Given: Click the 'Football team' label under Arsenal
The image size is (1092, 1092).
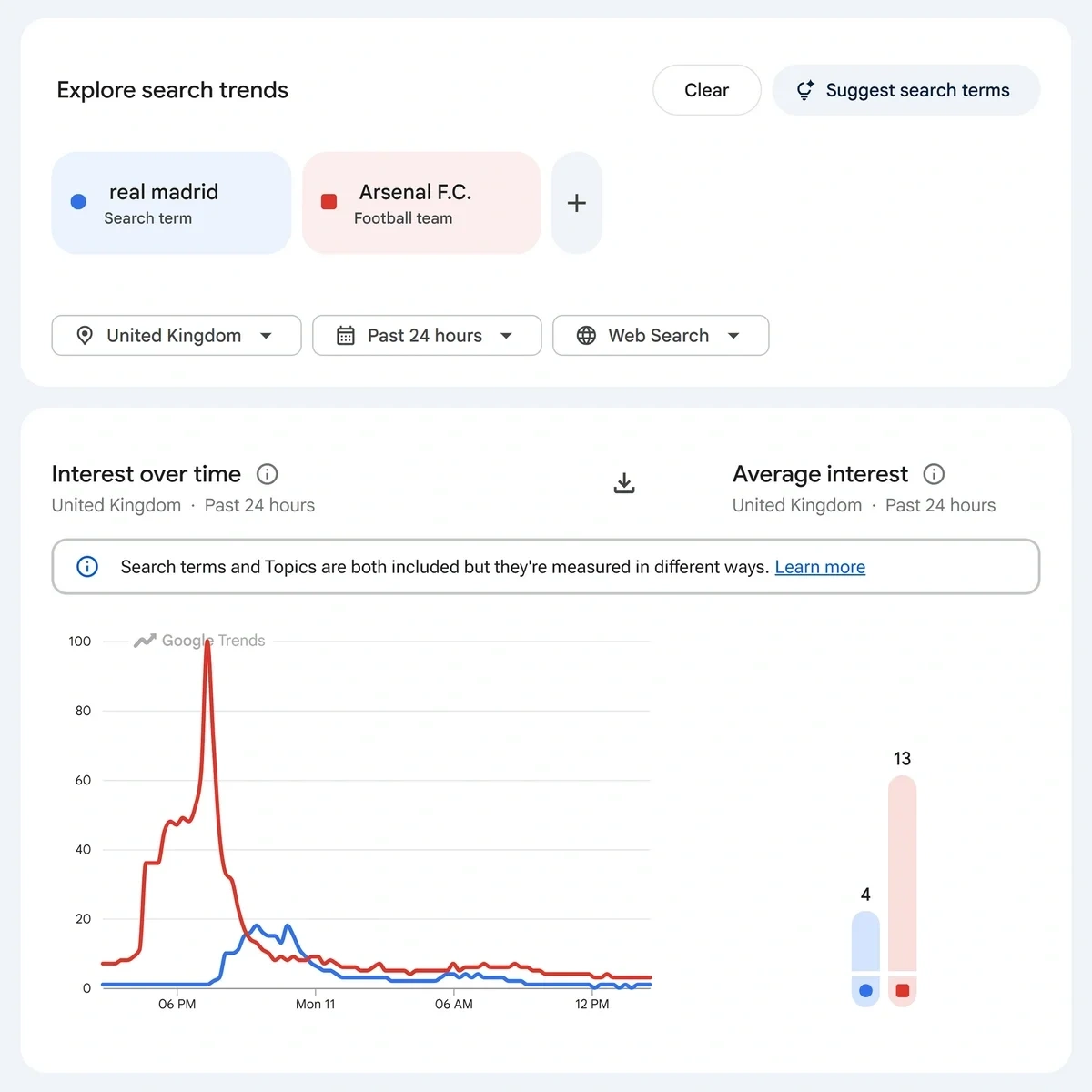Looking at the screenshot, I should pyautogui.click(x=403, y=218).
